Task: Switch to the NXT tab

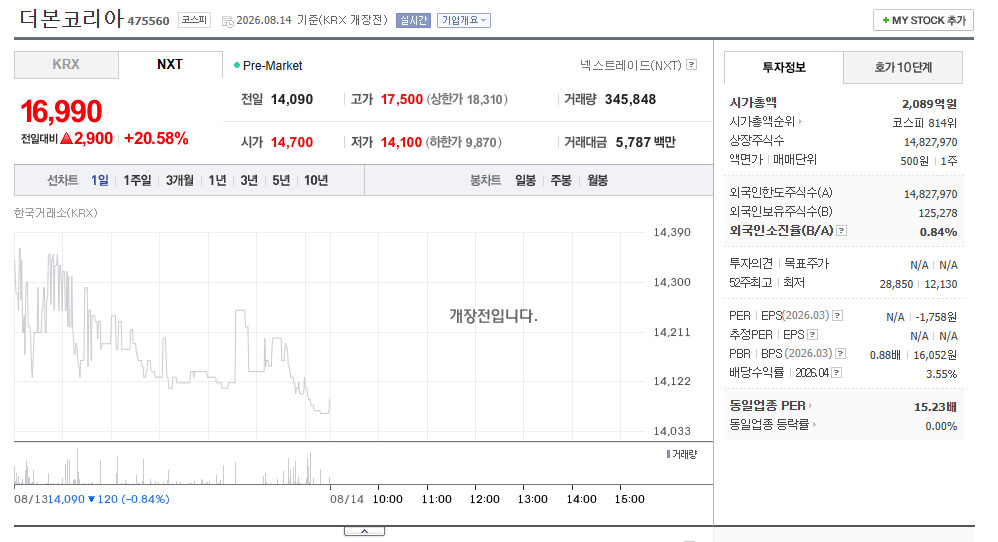Action: [170, 65]
